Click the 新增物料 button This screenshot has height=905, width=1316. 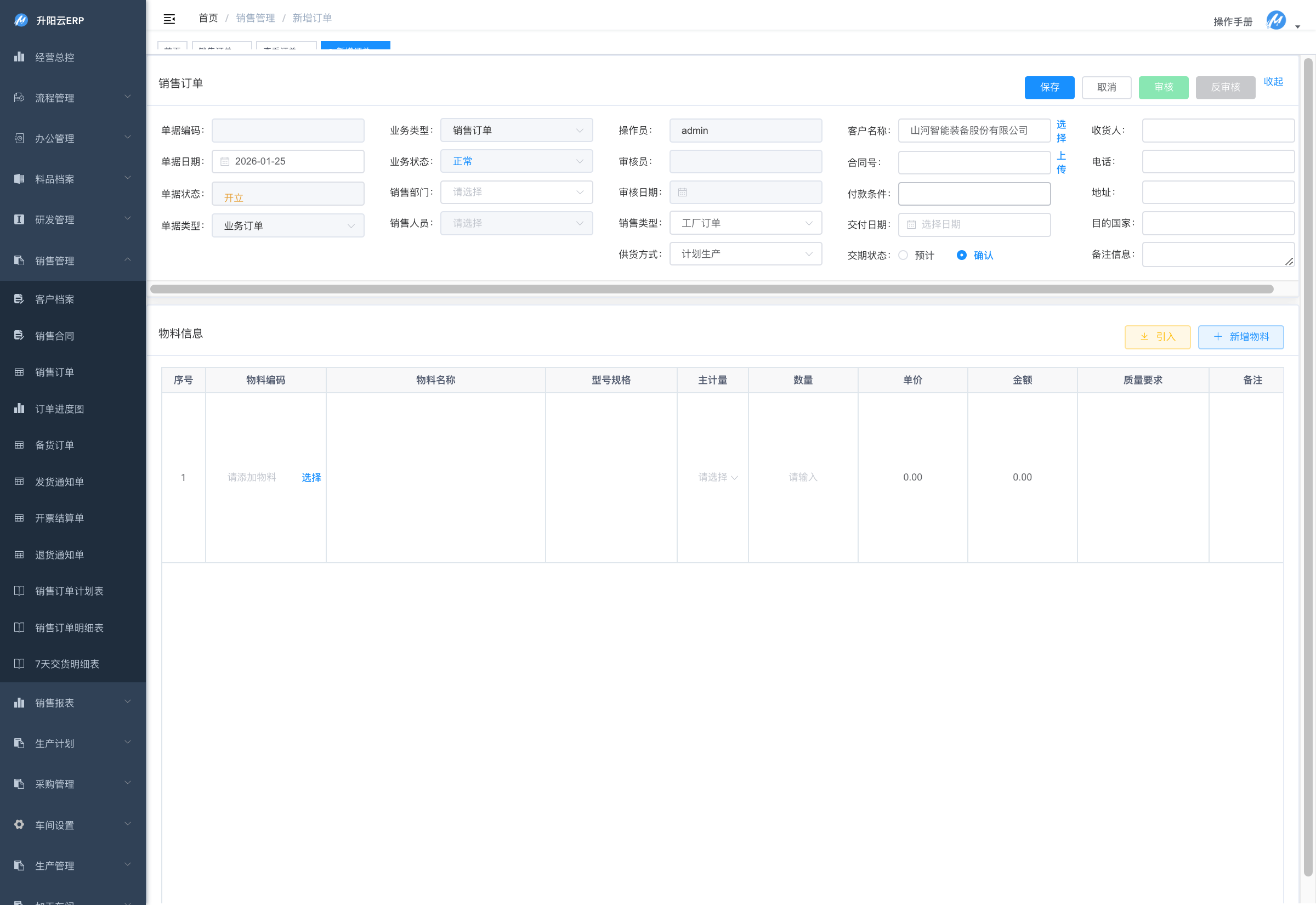(1241, 337)
